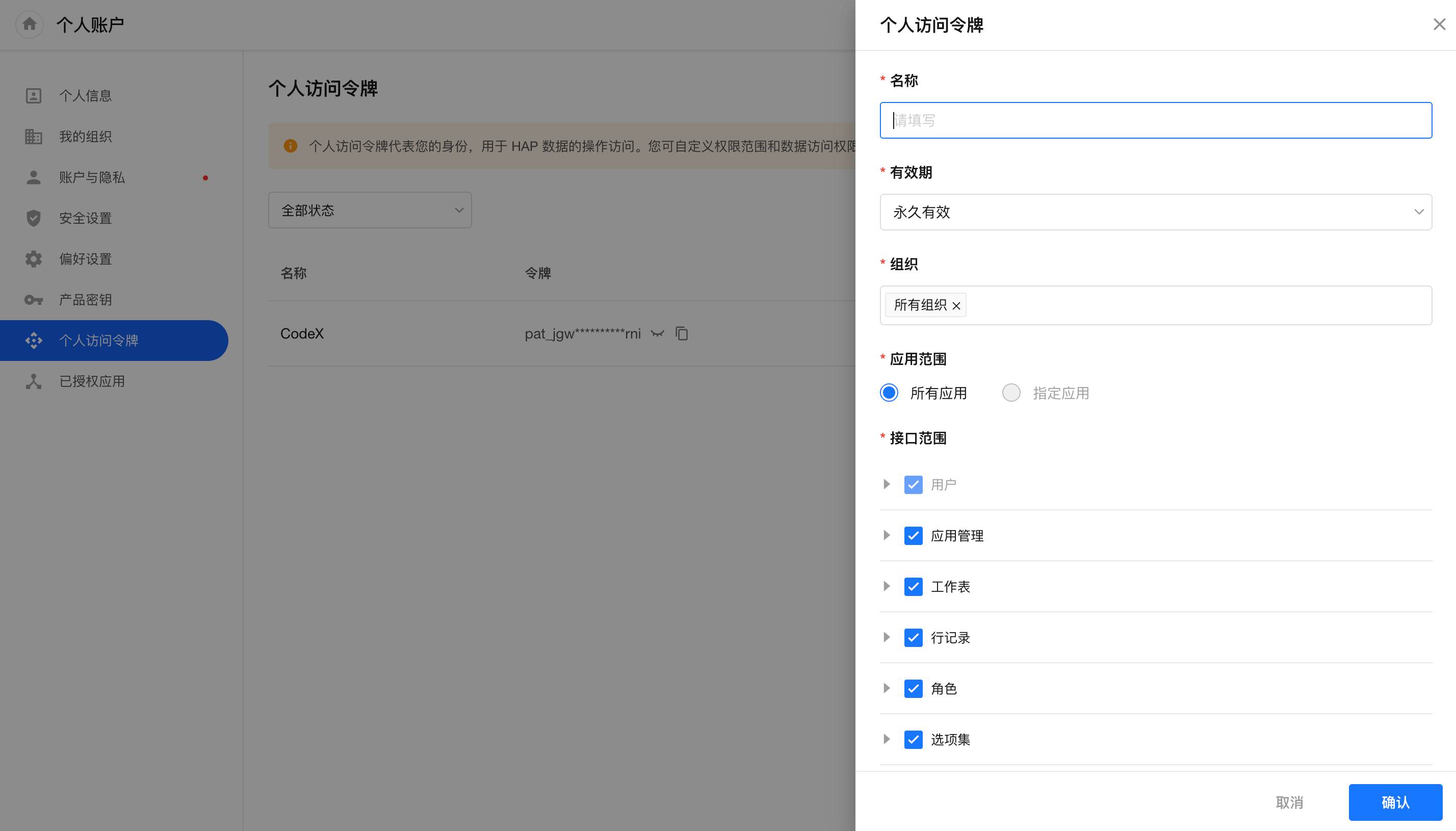Uncheck 应用管理 checkbox
Screen dimensions: 1456x831
tap(914, 535)
